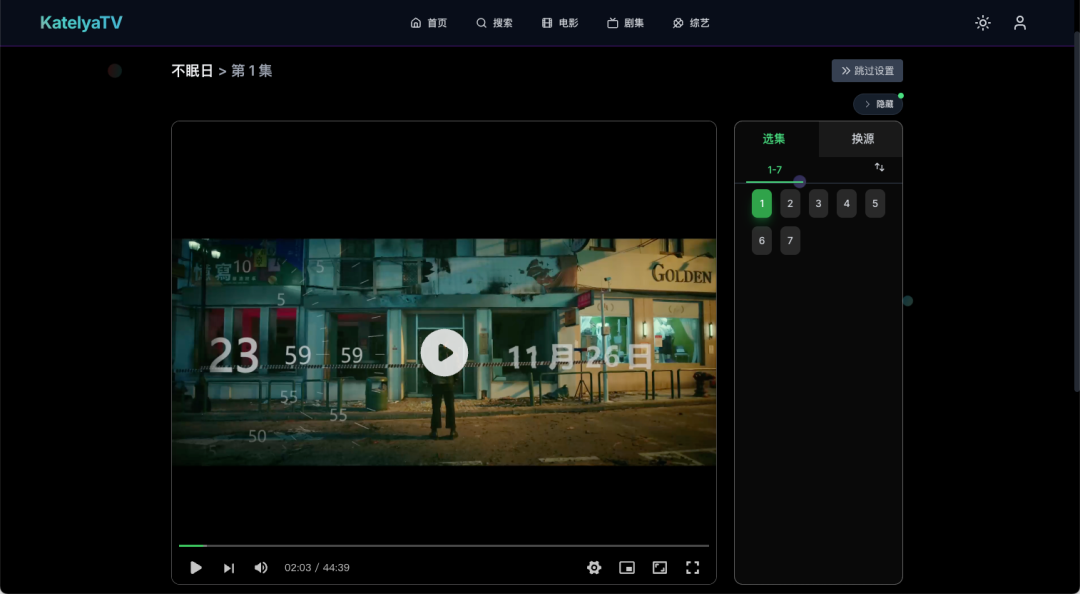Switch to the 换源 source tab
Image resolution: width=1080 pixels, height=594 pixels.
coord(861,139)
